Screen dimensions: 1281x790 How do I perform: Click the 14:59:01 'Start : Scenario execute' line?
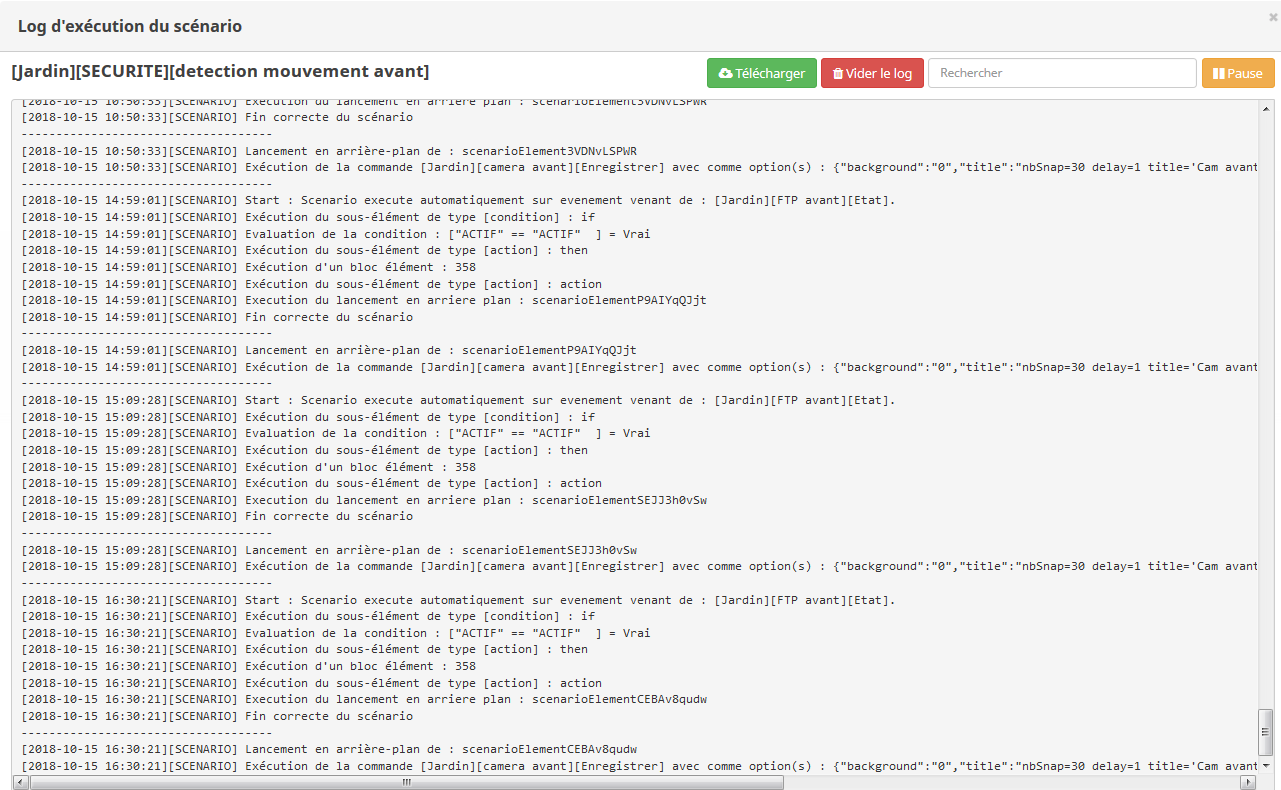(x=459, y=200)
